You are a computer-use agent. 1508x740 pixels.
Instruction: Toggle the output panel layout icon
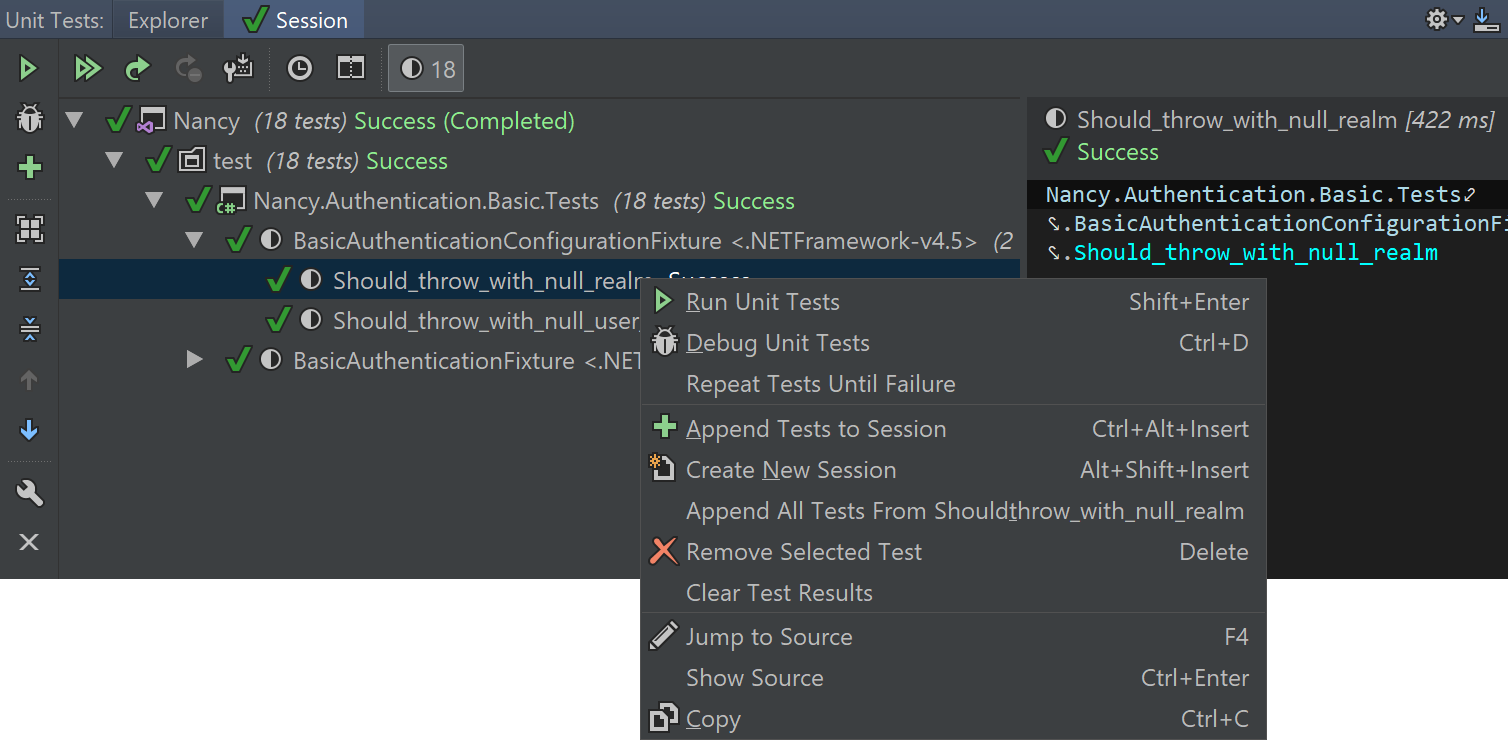click(351, 68)
